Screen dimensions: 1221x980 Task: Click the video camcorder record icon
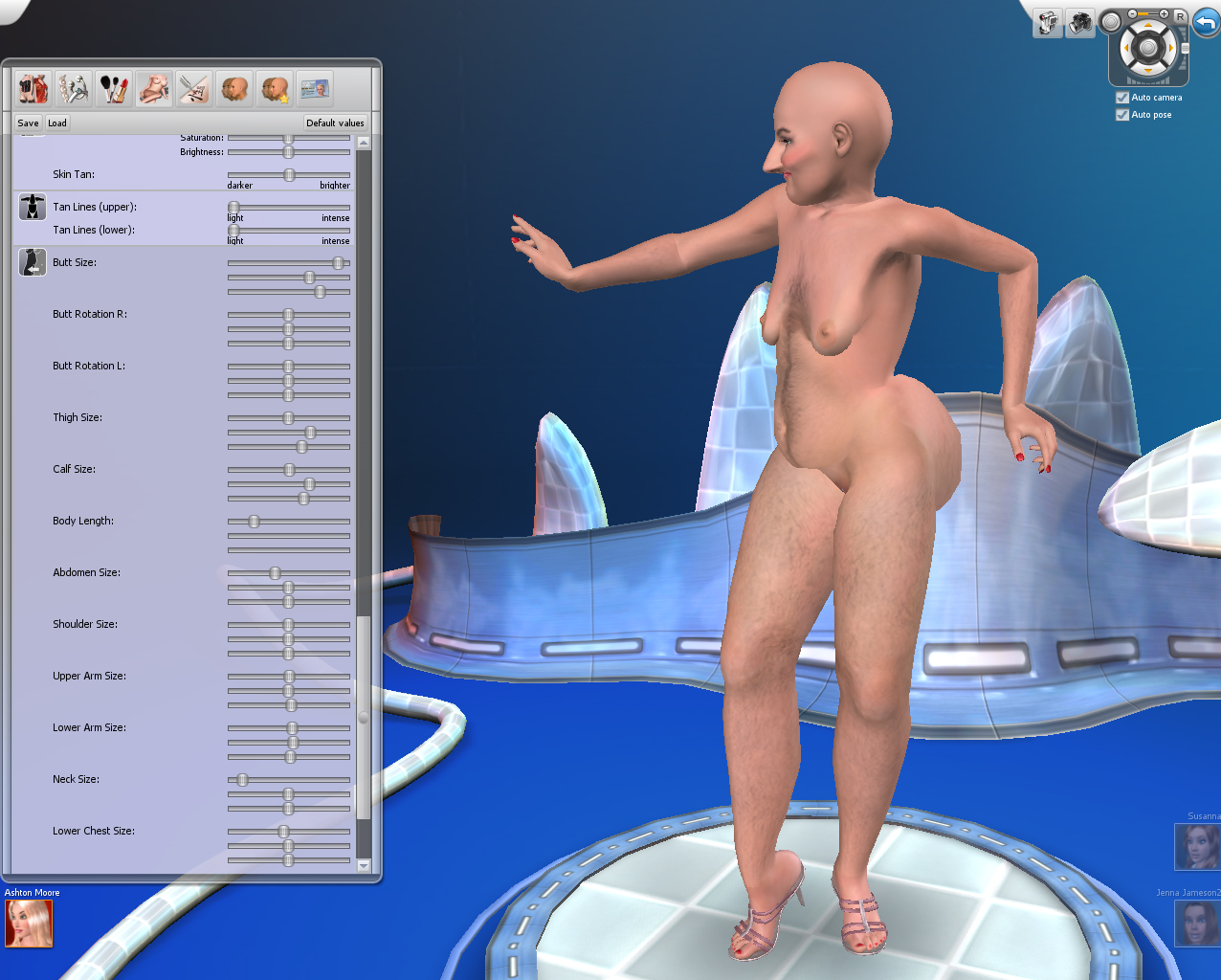[1048, 23]
